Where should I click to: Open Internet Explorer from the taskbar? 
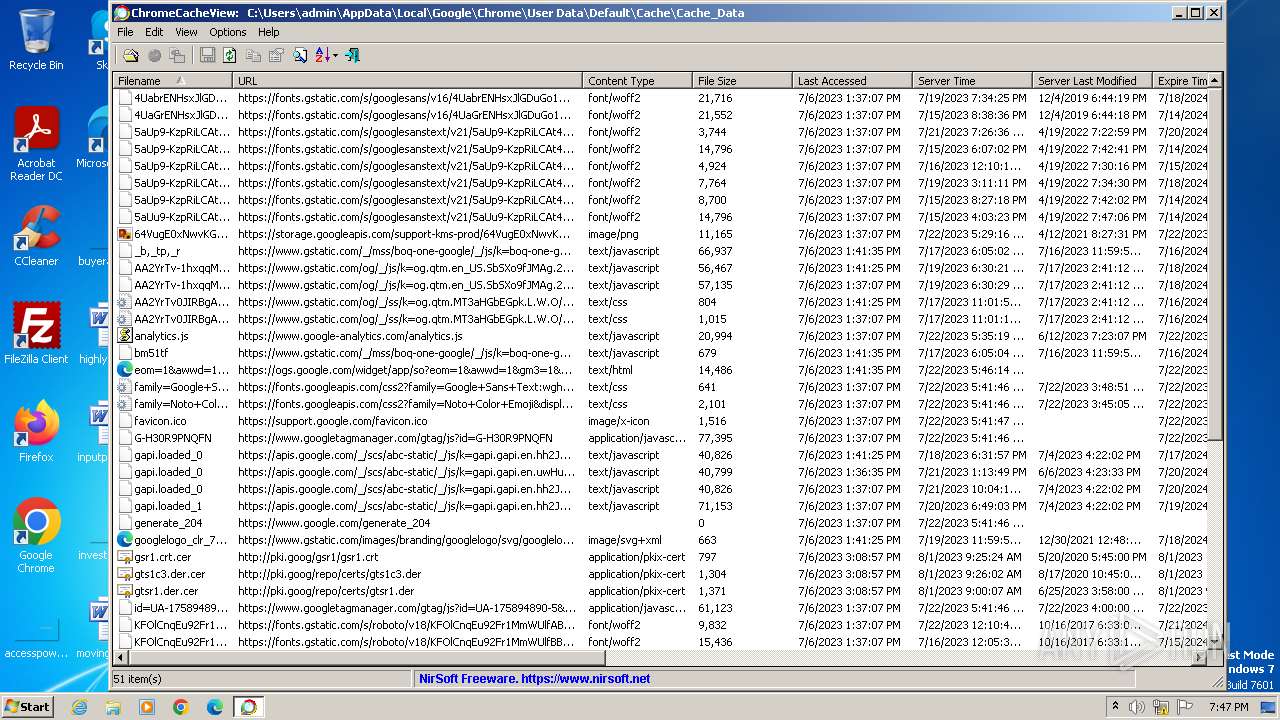(x=79, y=707)
